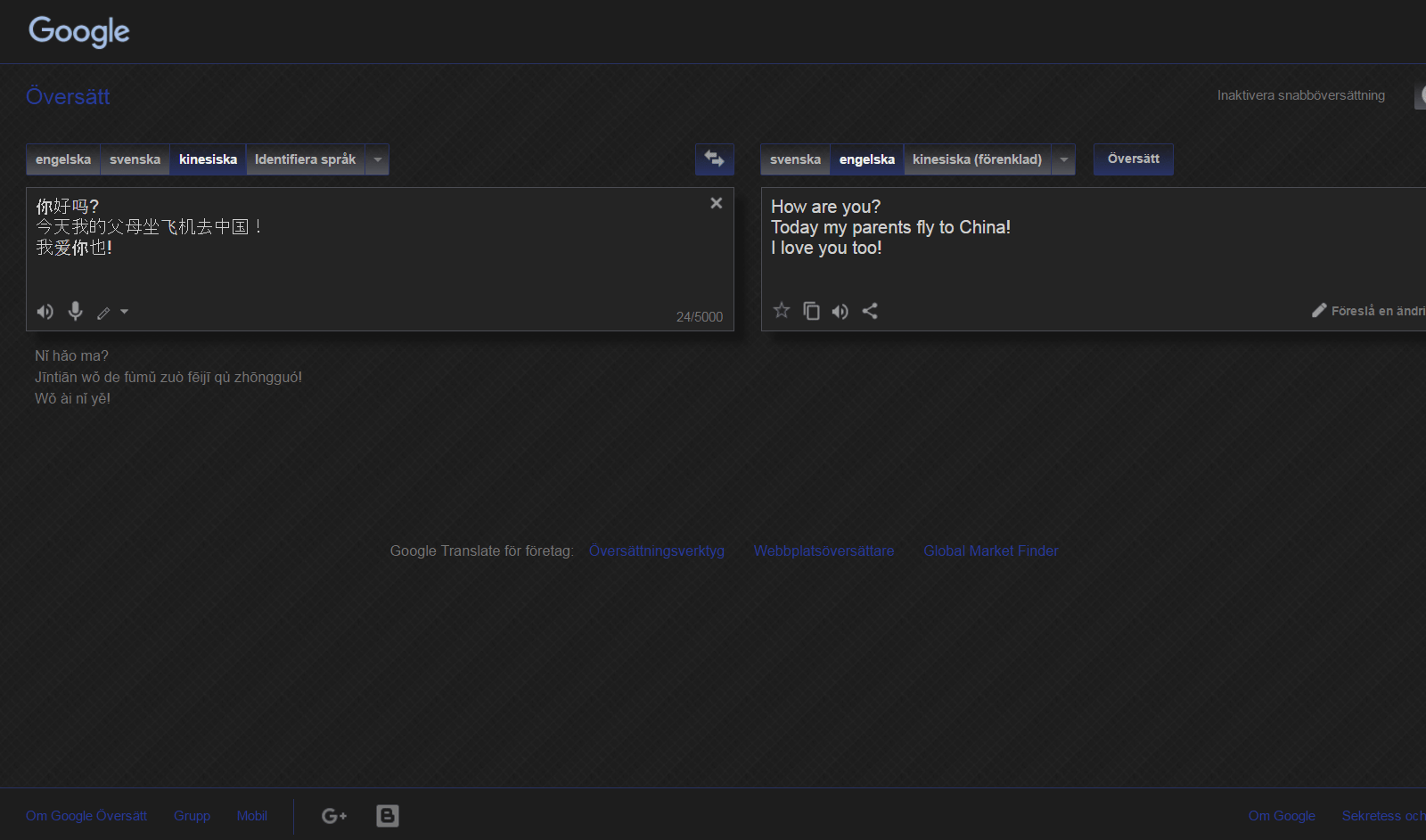Select engelska as source language

(63, 159)
